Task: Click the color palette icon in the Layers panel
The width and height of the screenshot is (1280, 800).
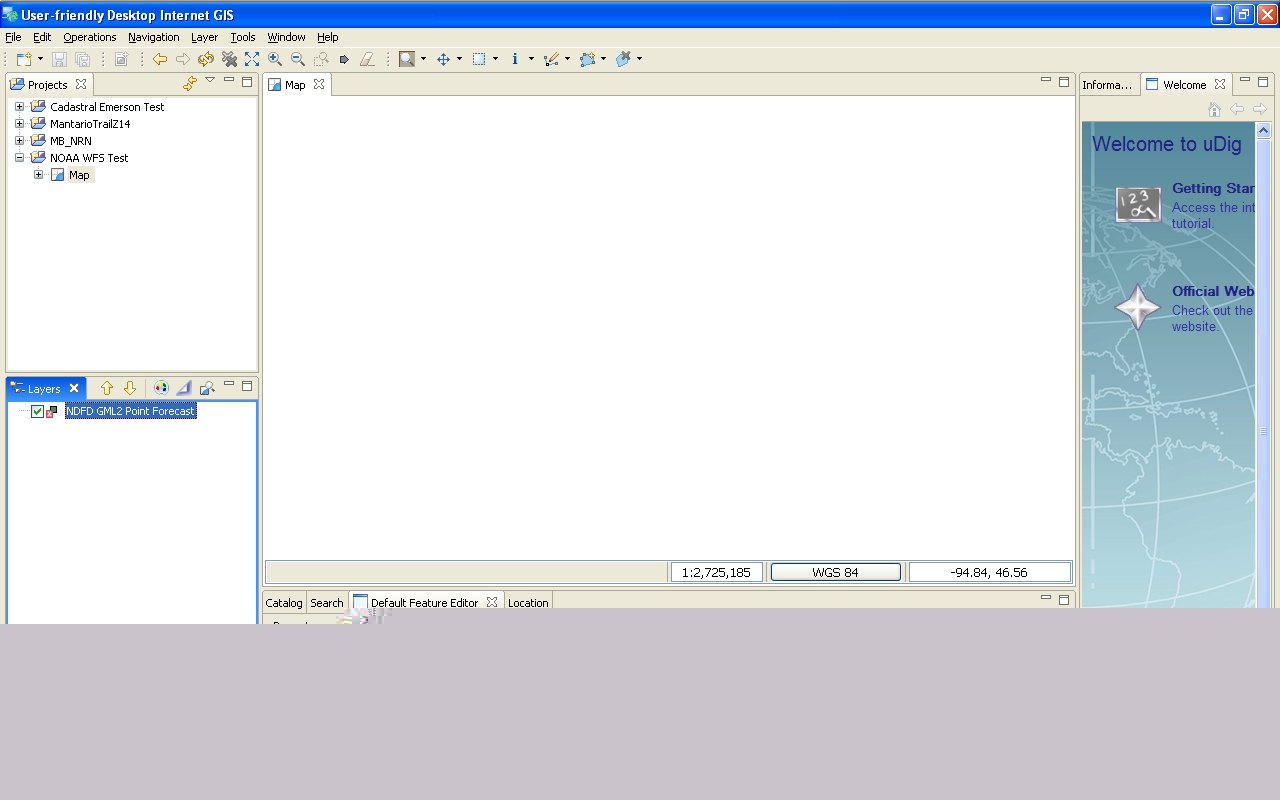Action: click(x=161, y=388)
